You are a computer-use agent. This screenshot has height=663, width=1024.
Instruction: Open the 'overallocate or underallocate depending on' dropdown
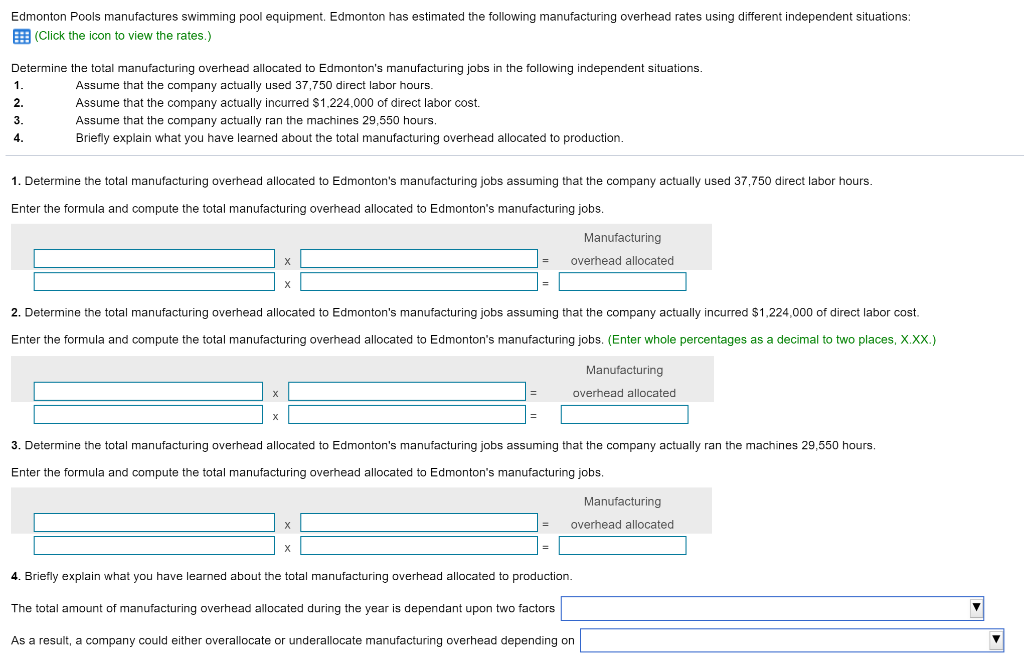pos(792,640)
